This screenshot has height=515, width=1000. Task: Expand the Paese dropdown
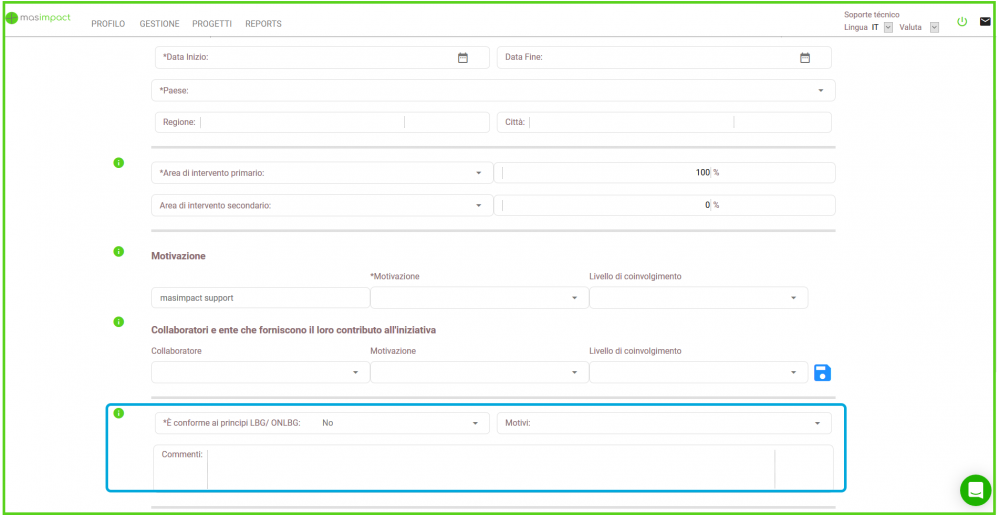820,90
